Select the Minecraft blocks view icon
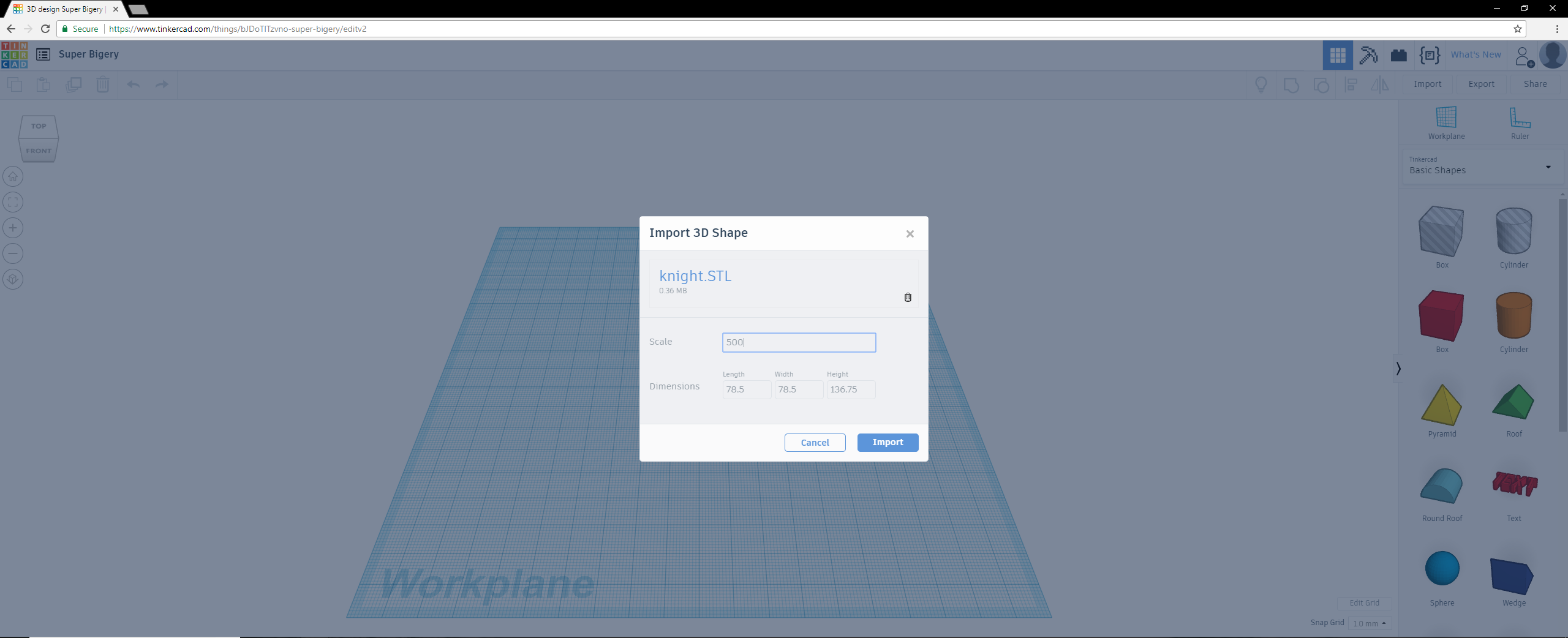Image resolution: width=1568 pixels, height=638 pixels. pyautogui.click(x=1368, y=55)
